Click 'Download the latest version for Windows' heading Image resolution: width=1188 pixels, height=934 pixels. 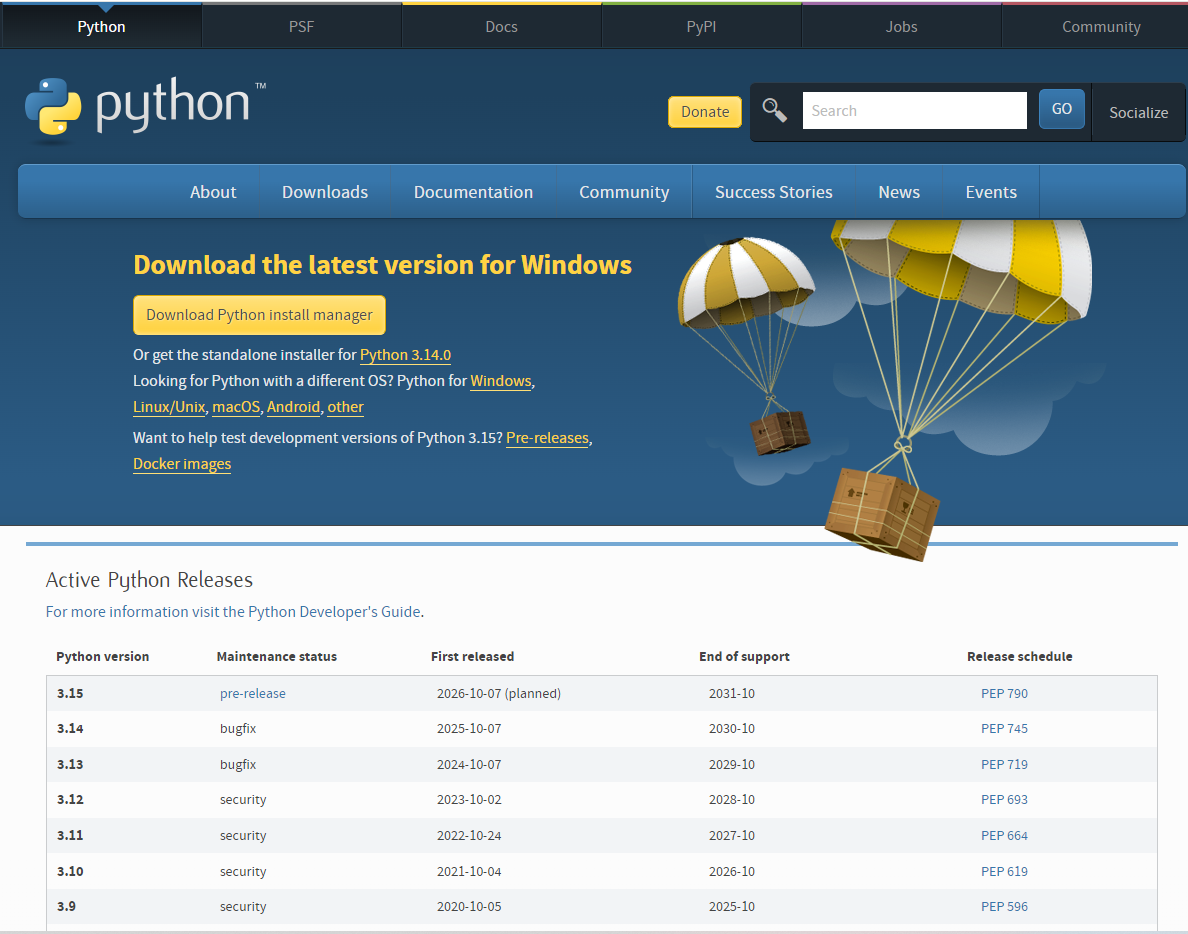click(x=383, y=264)
